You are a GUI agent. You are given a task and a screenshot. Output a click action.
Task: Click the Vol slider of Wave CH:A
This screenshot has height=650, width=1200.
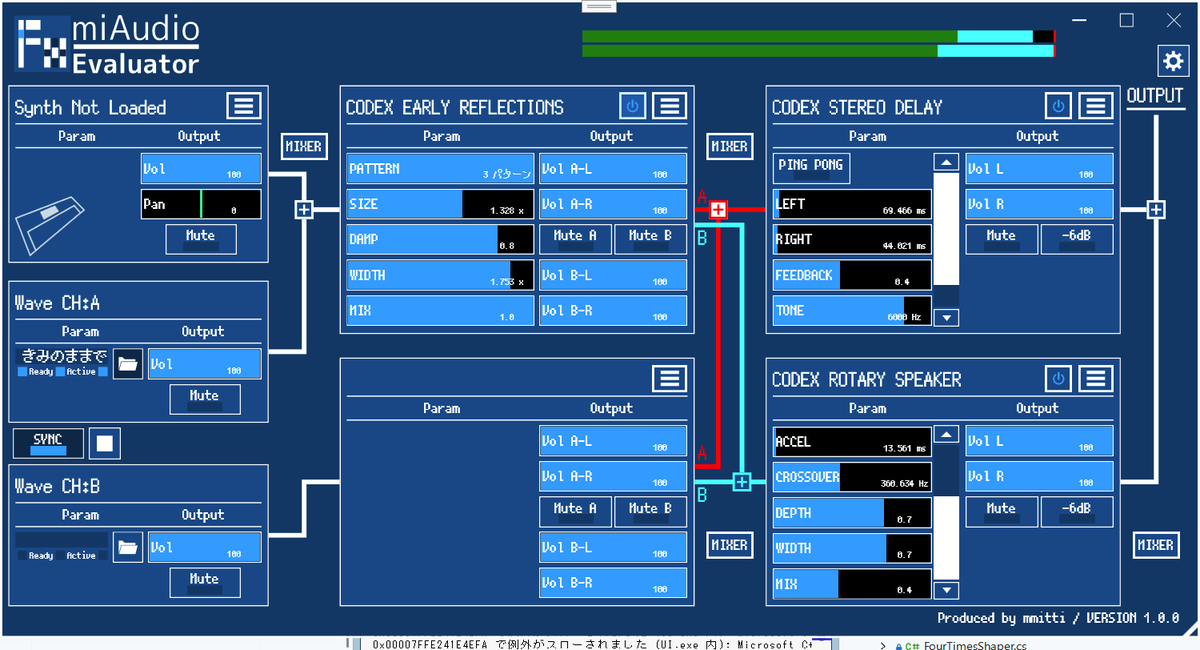coord(204,364)
